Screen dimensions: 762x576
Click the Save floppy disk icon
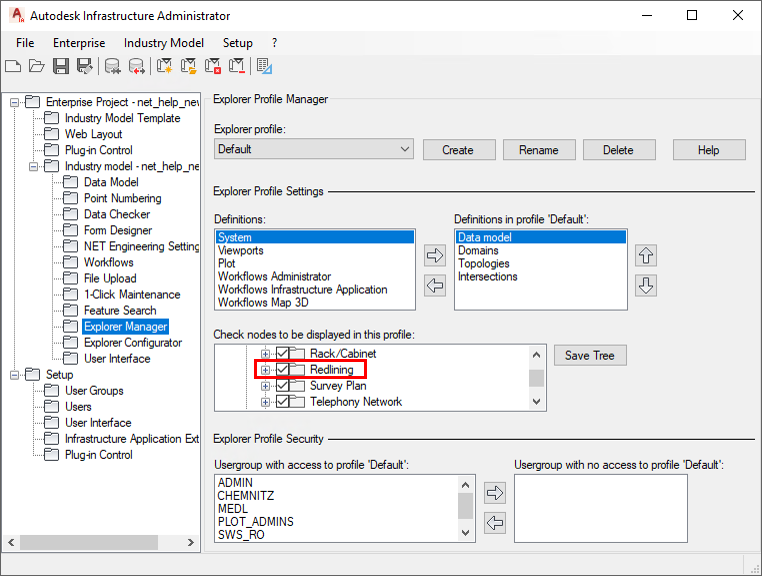61,66
